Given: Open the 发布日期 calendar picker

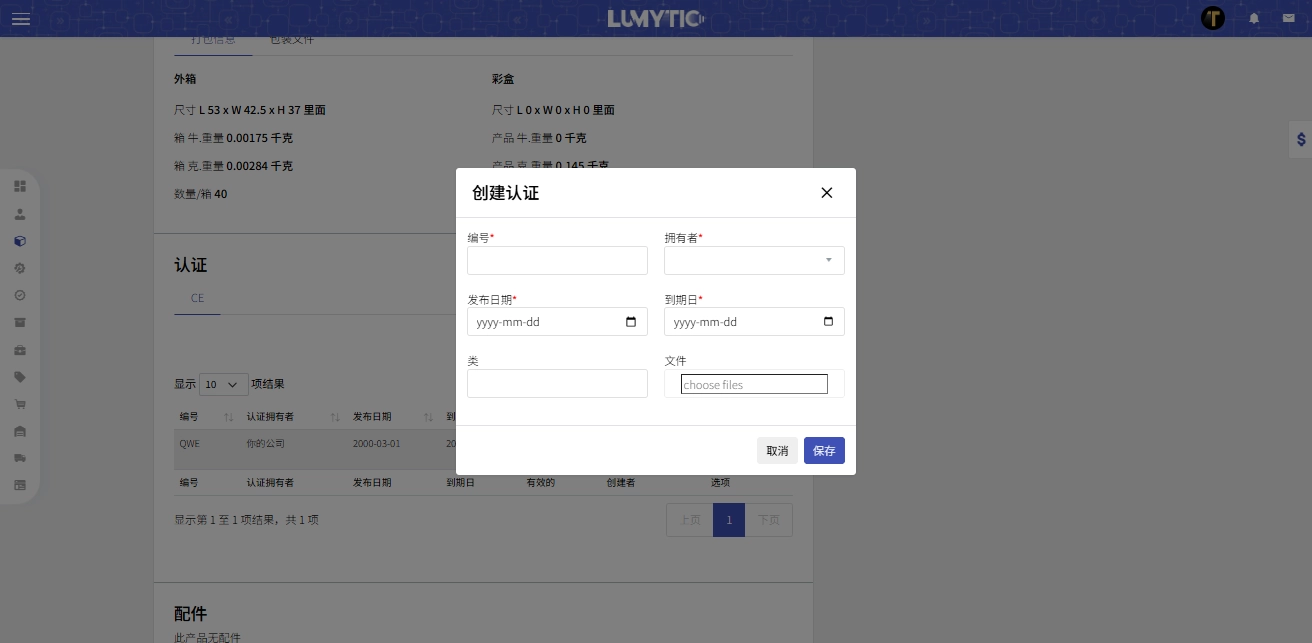Looking at the screenshot, I should [631, 321].
